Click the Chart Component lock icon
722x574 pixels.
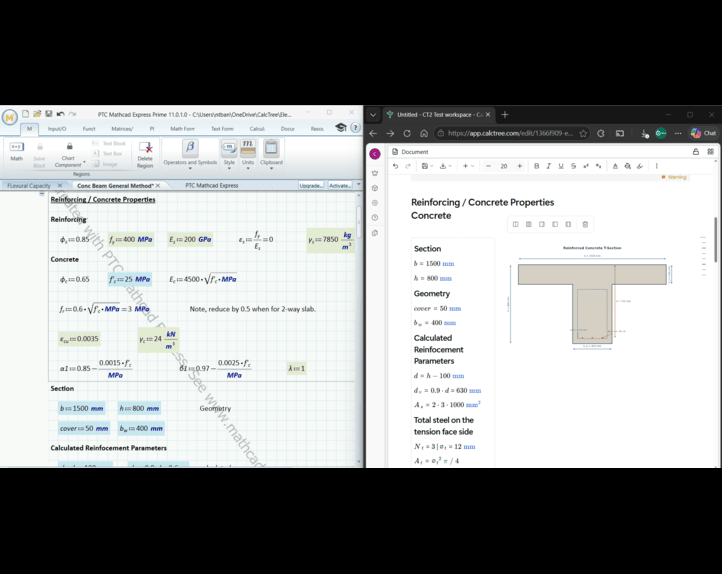[70, 146]
